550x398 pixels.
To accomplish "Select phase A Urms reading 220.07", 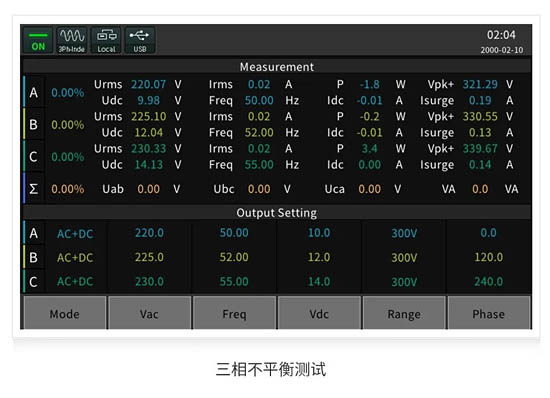I will coord(148,85).
